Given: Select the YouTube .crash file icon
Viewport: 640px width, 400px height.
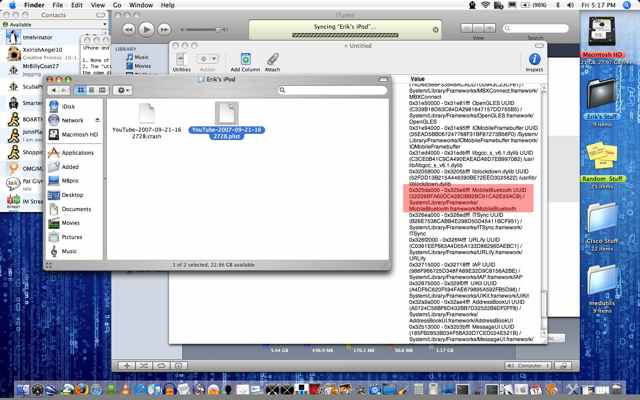Looking at the screenshot, I should pyautogui.click(x=146, y=113).
